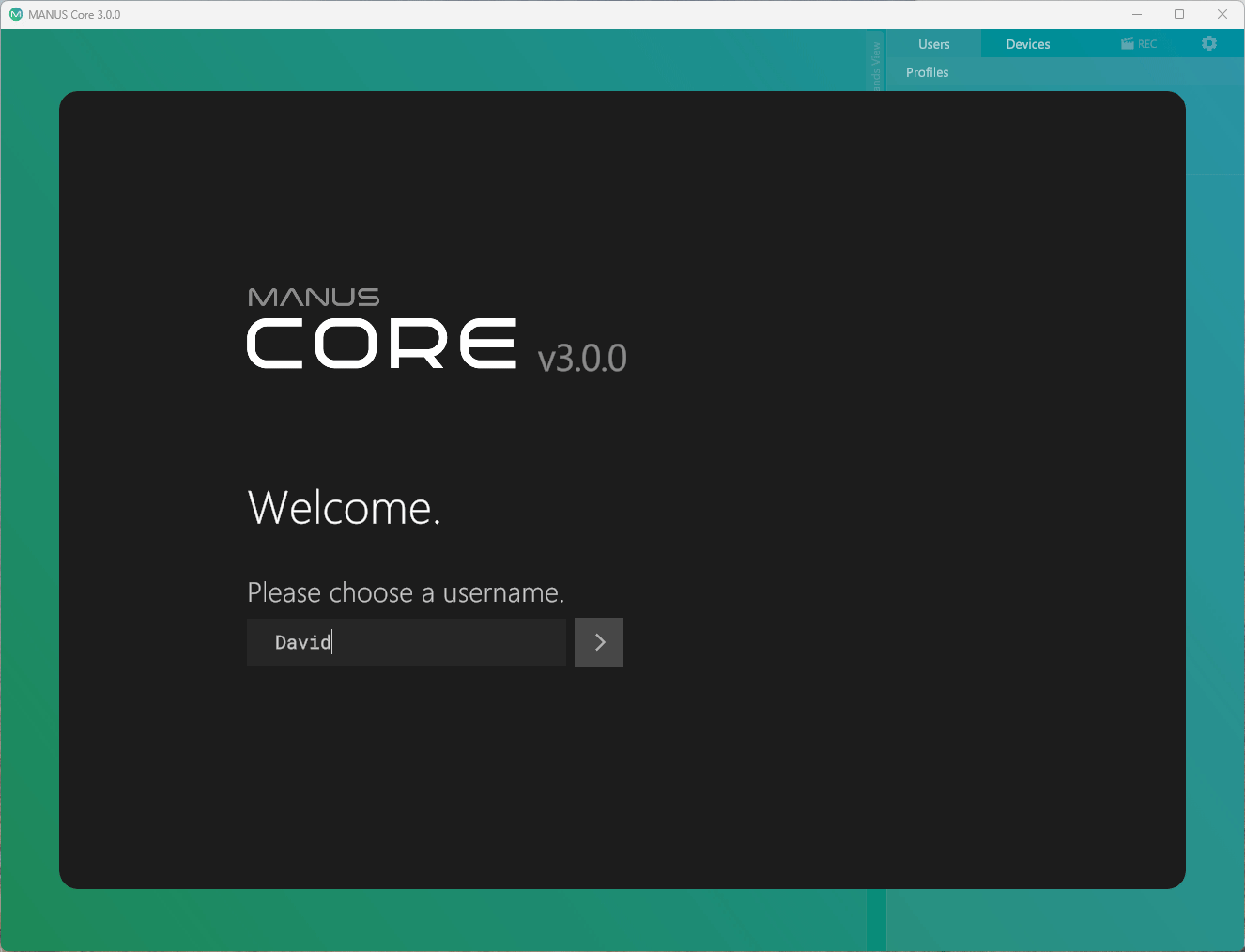
Task: Click REC to start a recording
Action: tap(1139, 43)
